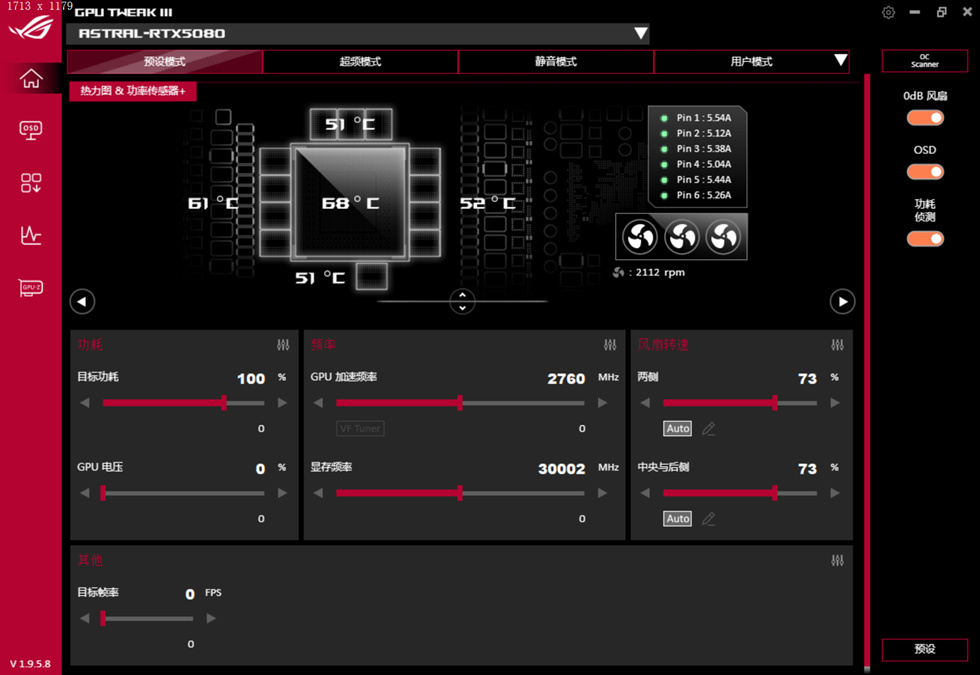Screen dimensions: 980x675
Task: Open OC Scanner button
Action: [925, 61]
